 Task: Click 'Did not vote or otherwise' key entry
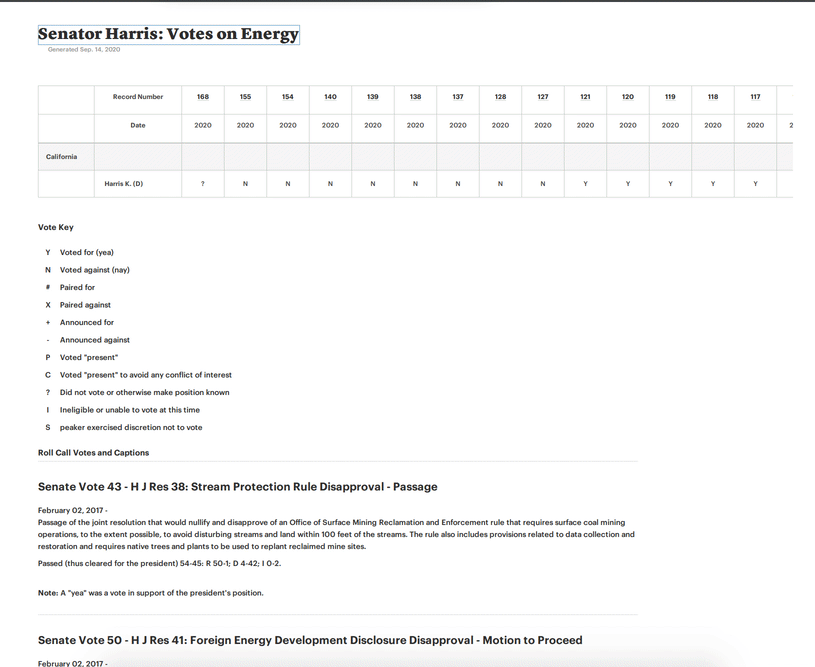[144, 393]
